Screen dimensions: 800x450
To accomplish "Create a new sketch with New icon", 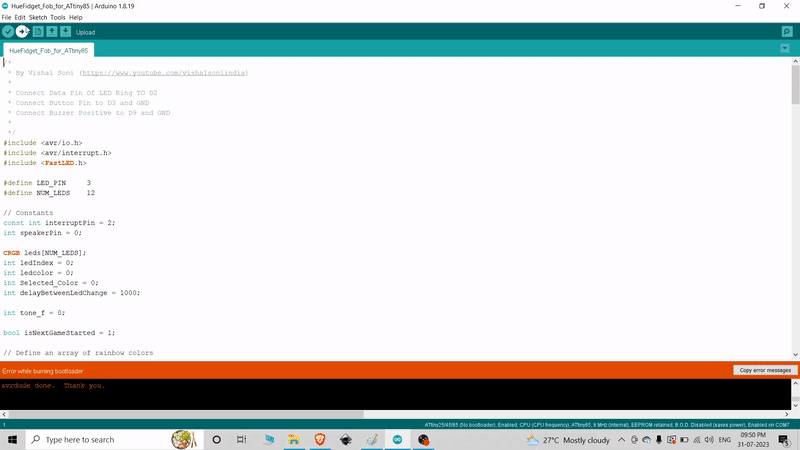I will tap(38, 32).
